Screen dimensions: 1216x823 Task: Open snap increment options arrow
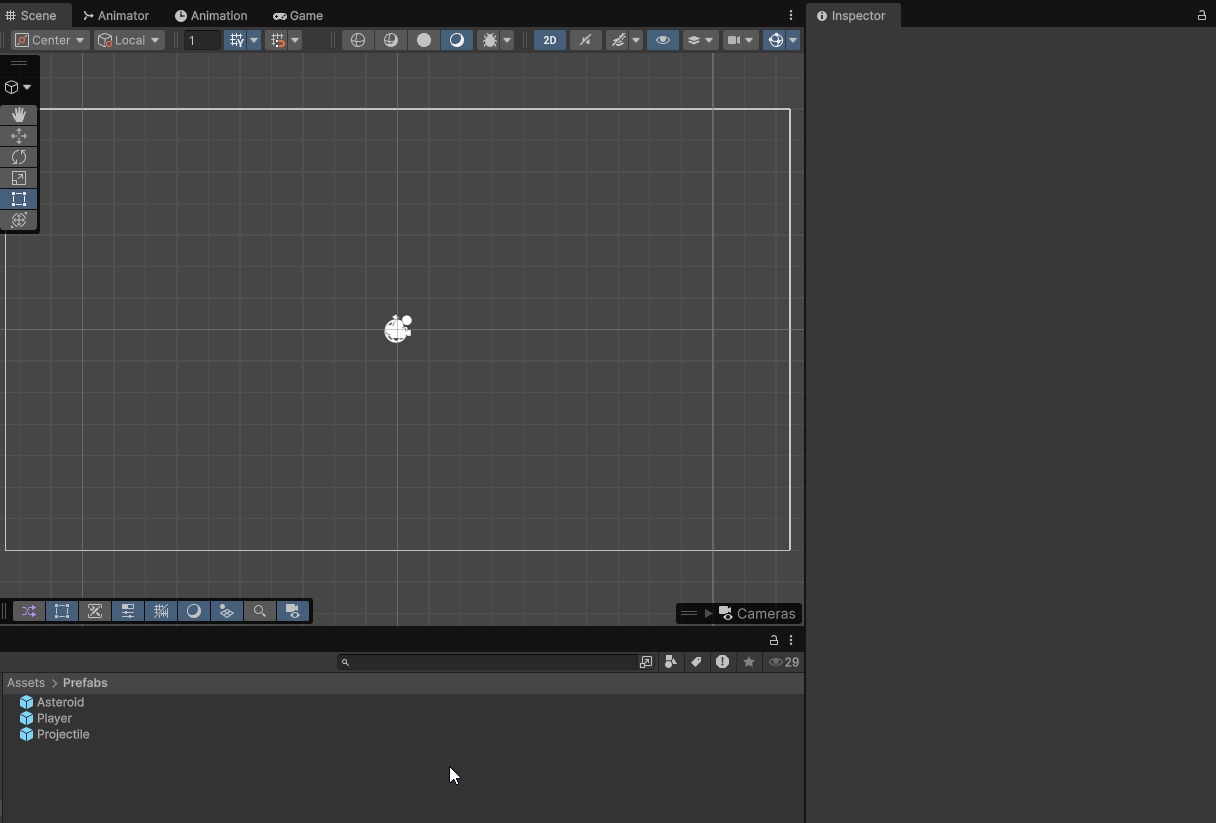tap(295, 40)
